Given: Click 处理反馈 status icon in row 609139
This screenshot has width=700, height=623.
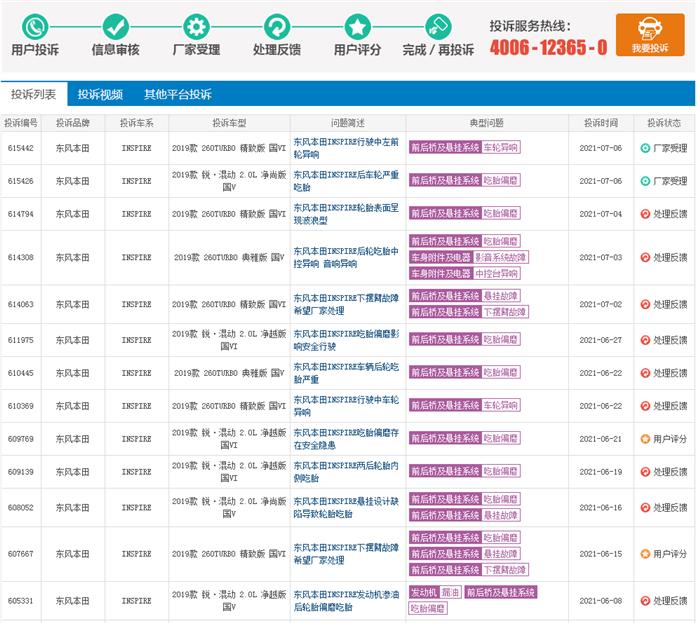Looking at the screenshot, I should tap(645, 472).
